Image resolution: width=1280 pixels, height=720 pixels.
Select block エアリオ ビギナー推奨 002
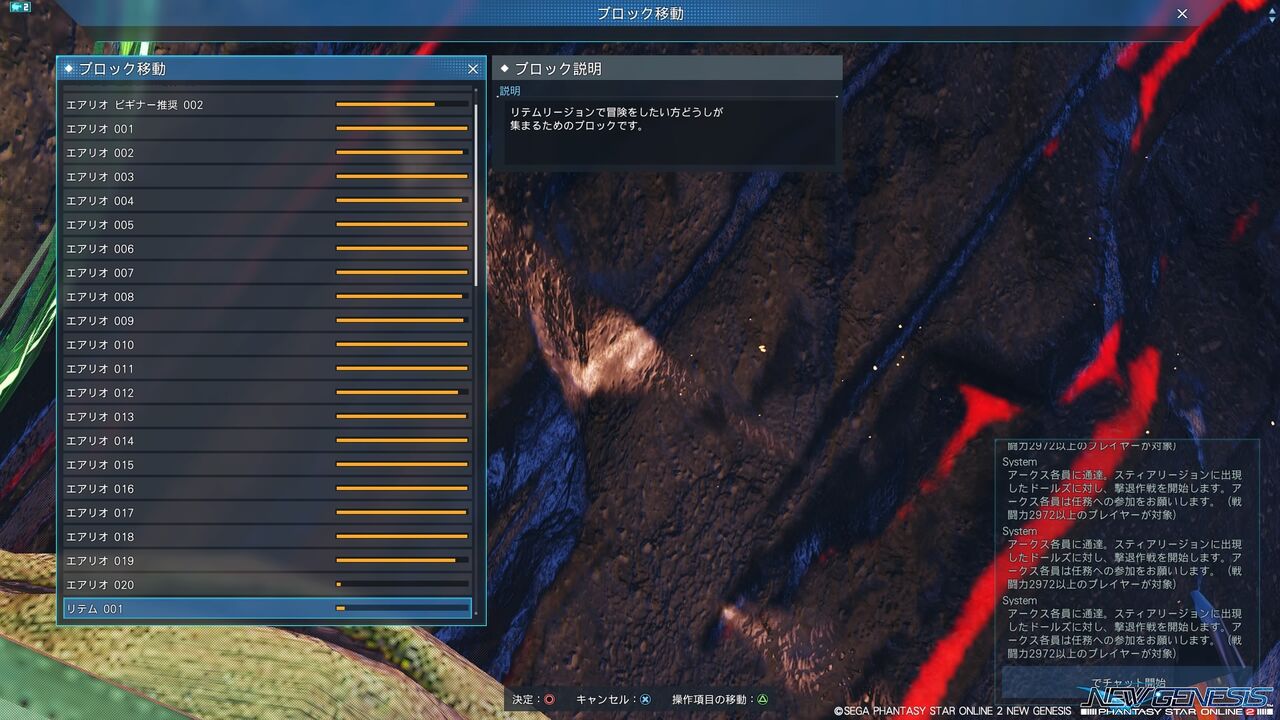[x=266, y=104]
